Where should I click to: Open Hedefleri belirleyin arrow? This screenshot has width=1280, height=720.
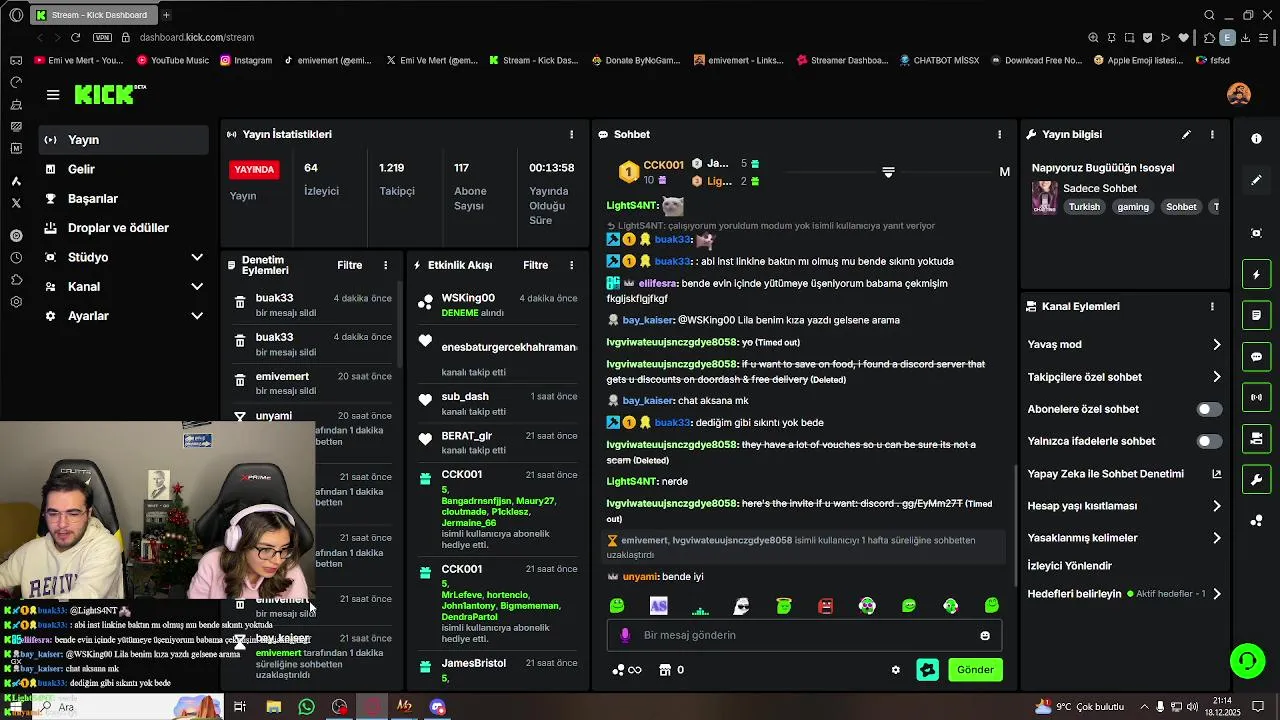[x=1217, y=594]
